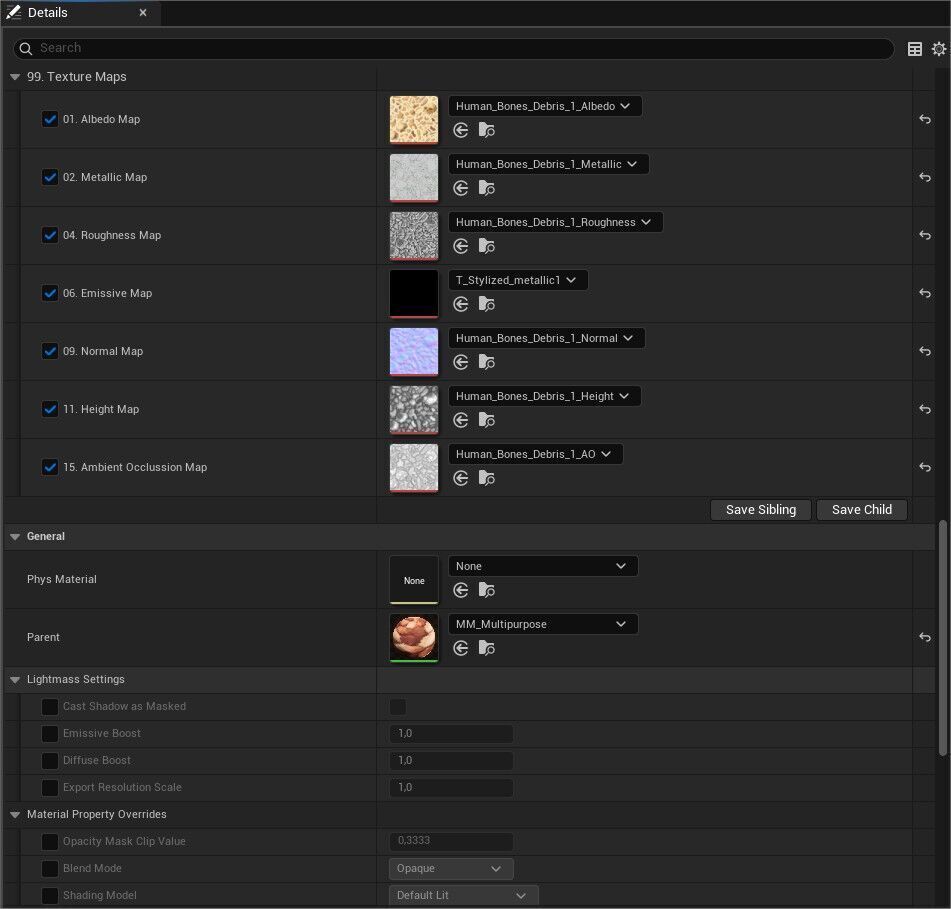Open the Human_Bones_Debris_1_Roughness dropdown
The image size is (951, 909).
[556, 222]
